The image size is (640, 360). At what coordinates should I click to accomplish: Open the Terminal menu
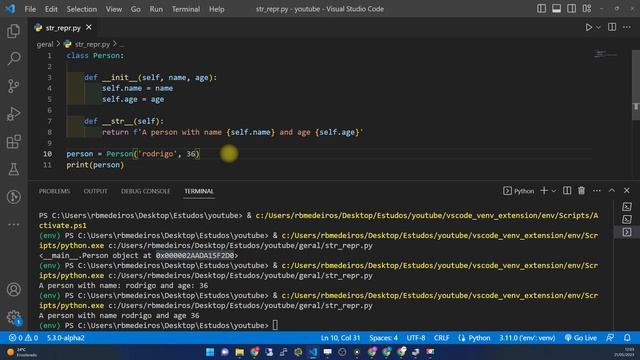[186, 9]
